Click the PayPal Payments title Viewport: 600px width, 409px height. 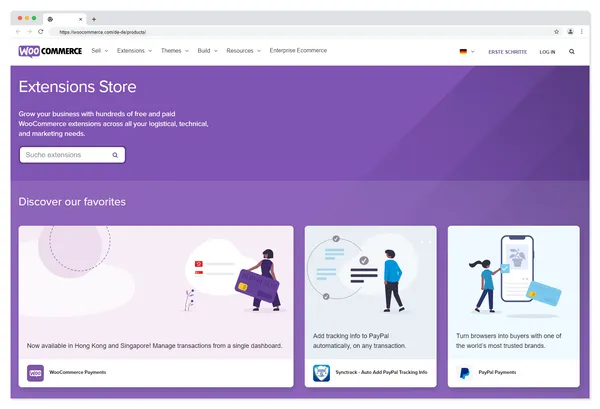[x=497, y=372]
